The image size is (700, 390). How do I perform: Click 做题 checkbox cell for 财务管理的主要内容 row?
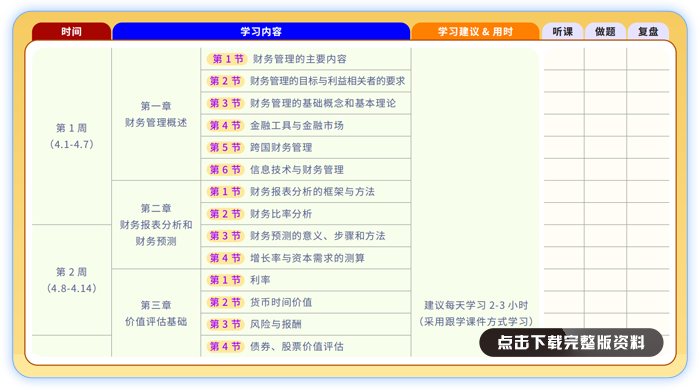605,59
